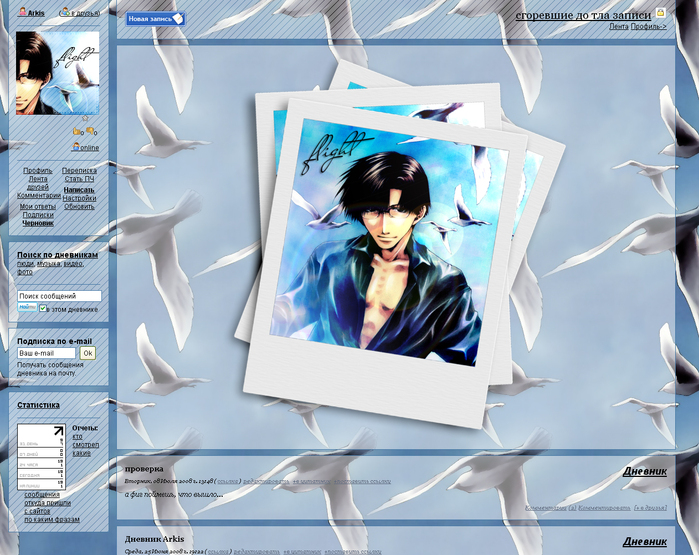Open the 'сгоревшие до тла записи' diary title
Viewport: 699px width, 555px height.
point(583,15)
